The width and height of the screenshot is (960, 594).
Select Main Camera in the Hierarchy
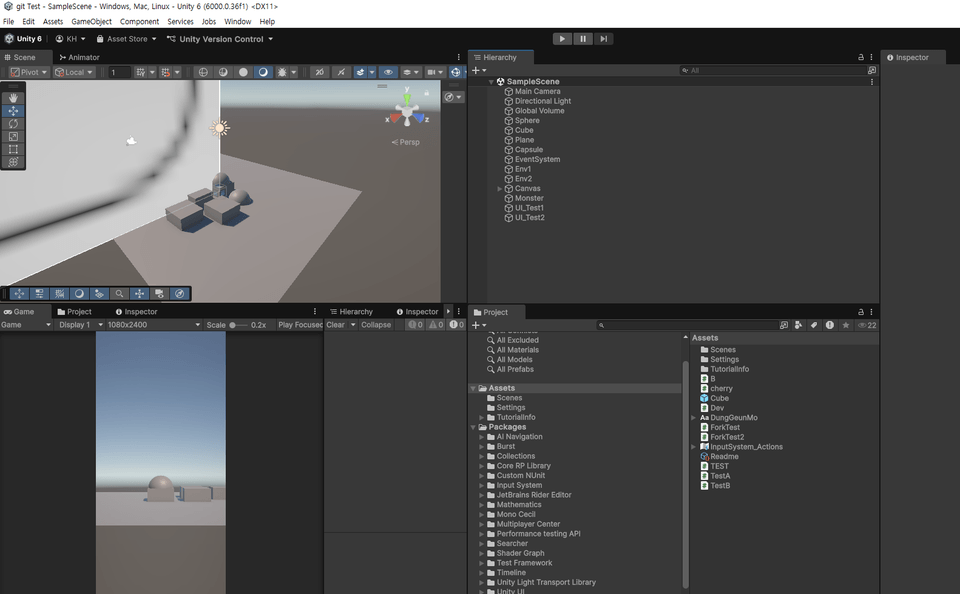click(537, 92)
